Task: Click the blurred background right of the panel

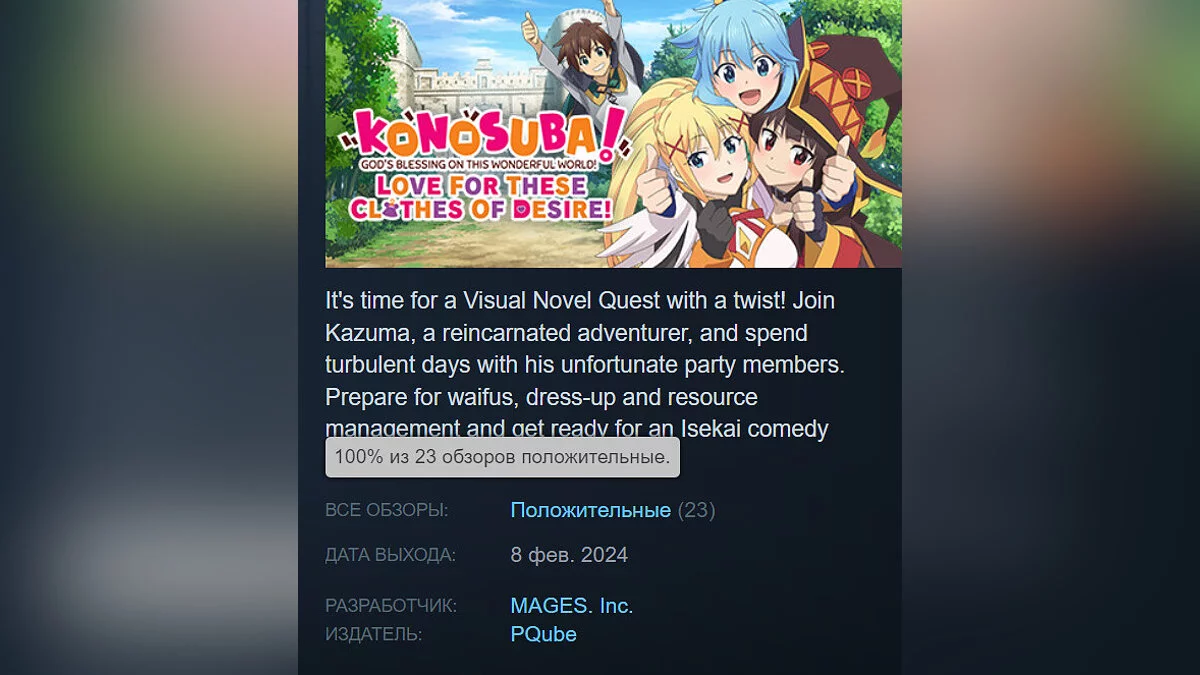Action: (1051, 337)
